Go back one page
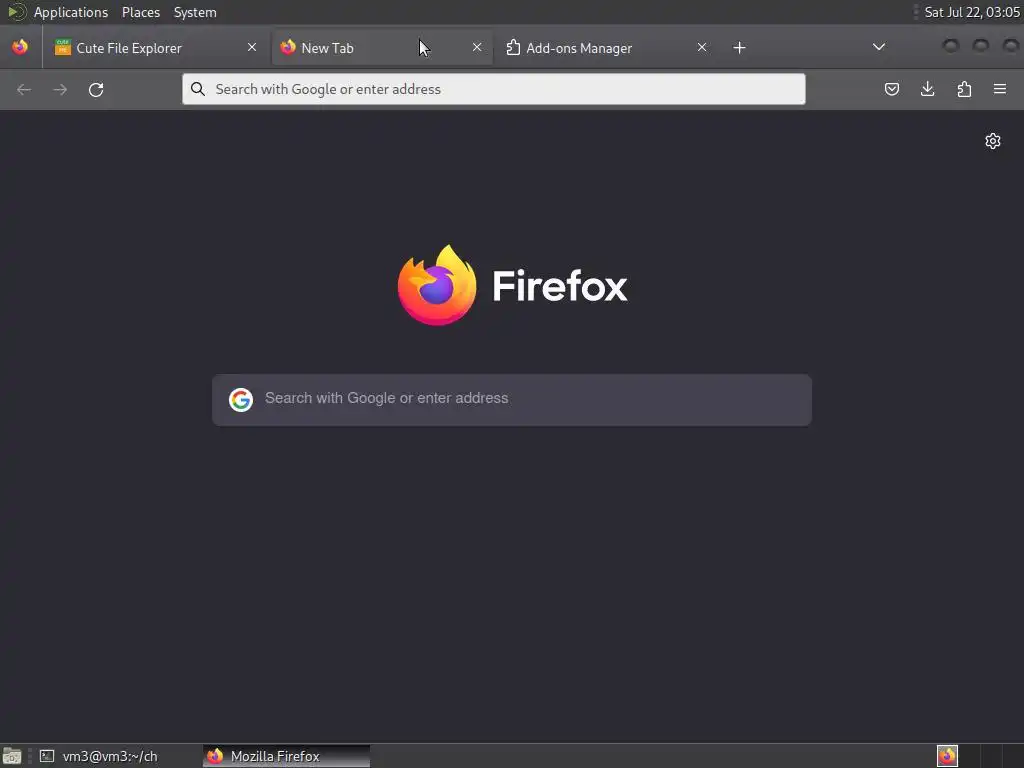 [24, 89]
